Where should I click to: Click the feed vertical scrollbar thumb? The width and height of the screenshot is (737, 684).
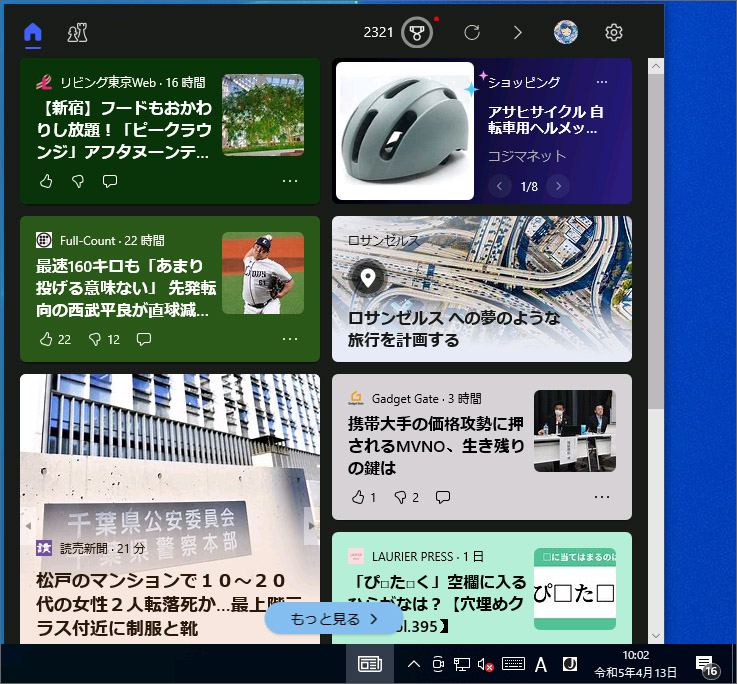click(x=656, y=241)
